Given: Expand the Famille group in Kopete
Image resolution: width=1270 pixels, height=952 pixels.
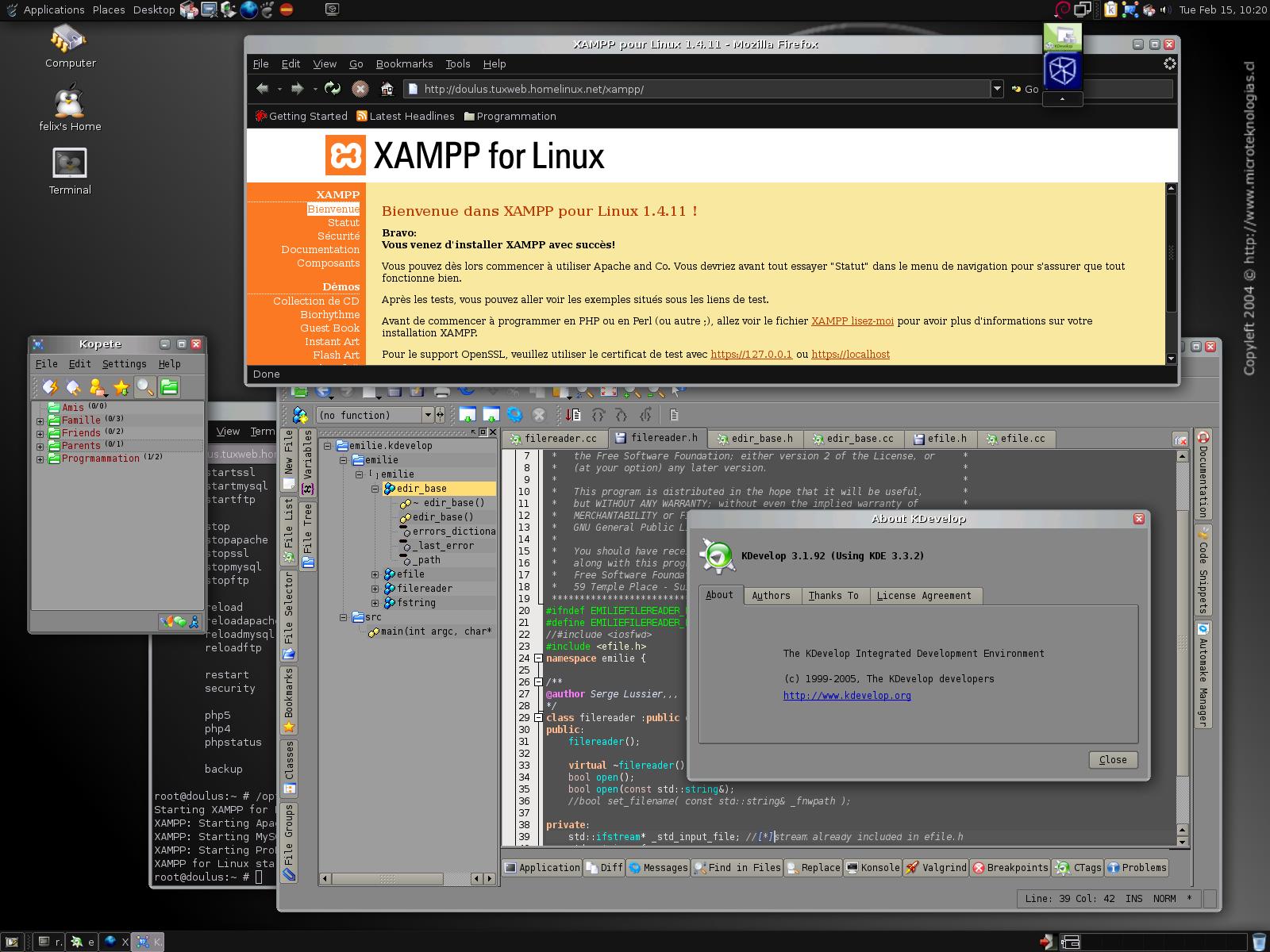Looking at the screenshot, I should pos(40,420).
